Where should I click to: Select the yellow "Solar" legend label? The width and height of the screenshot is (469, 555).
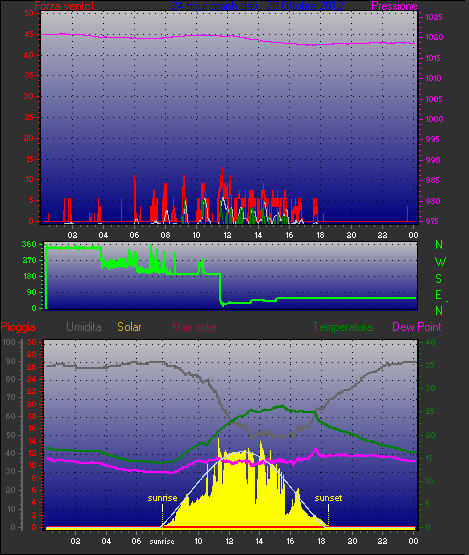click(129, 327)
